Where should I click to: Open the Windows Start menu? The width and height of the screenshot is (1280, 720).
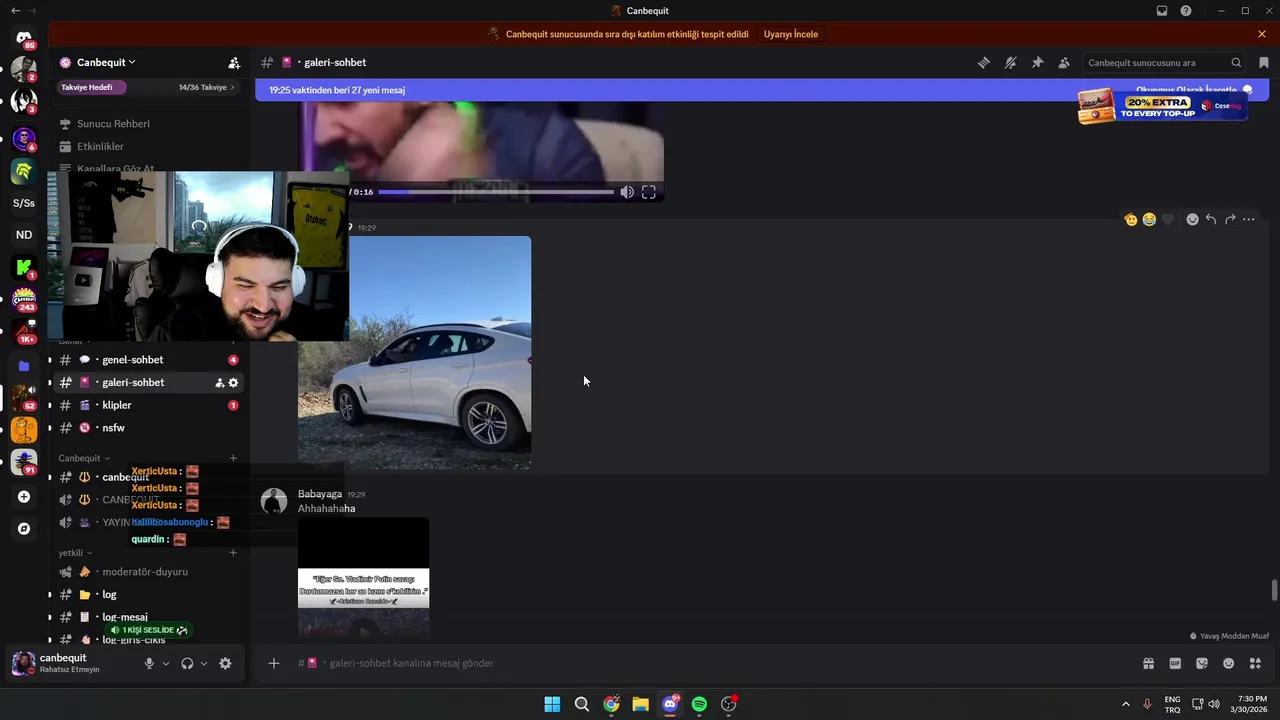[552, 704]
